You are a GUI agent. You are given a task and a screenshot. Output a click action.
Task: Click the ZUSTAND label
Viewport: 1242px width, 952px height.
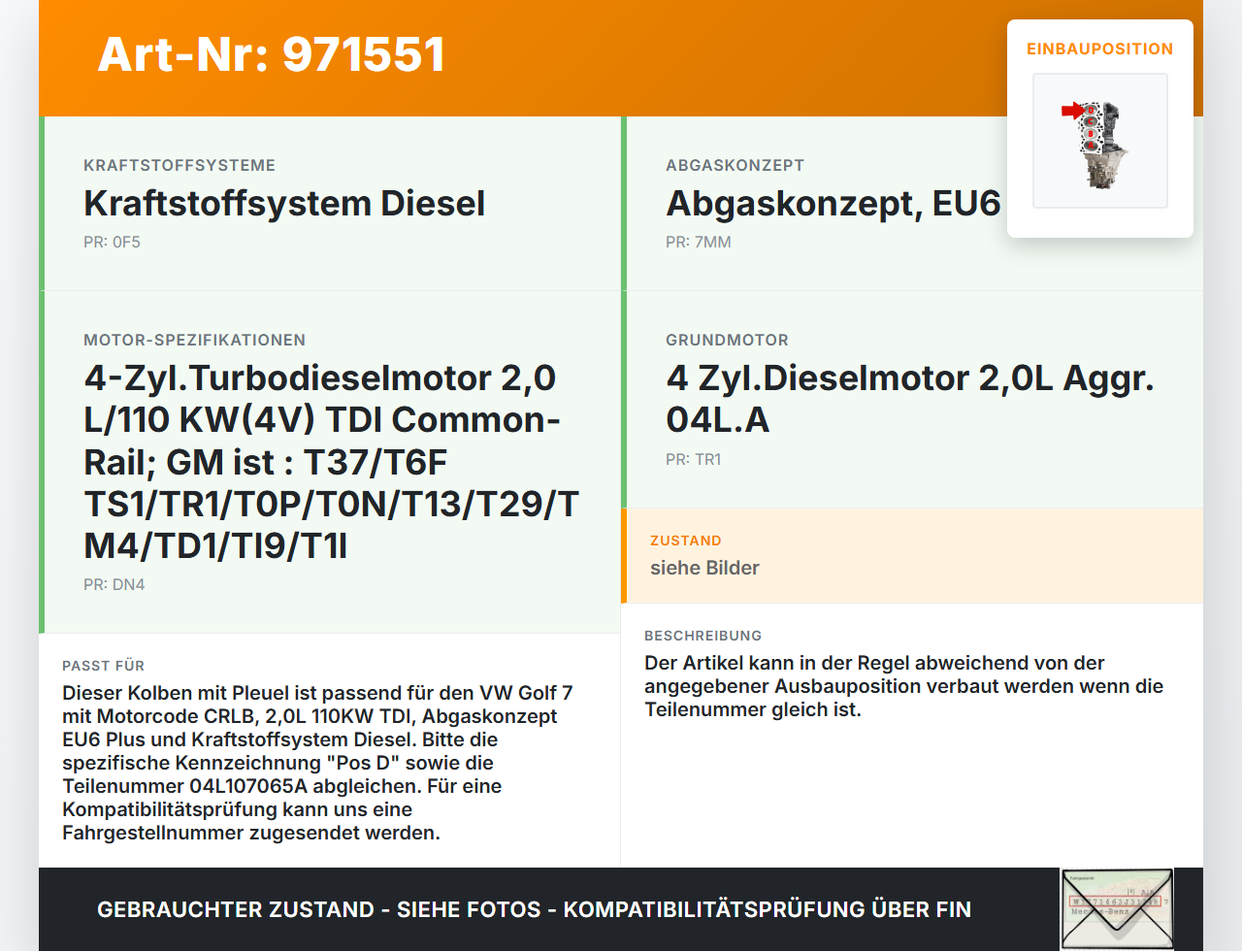click(x=685, y=541)
